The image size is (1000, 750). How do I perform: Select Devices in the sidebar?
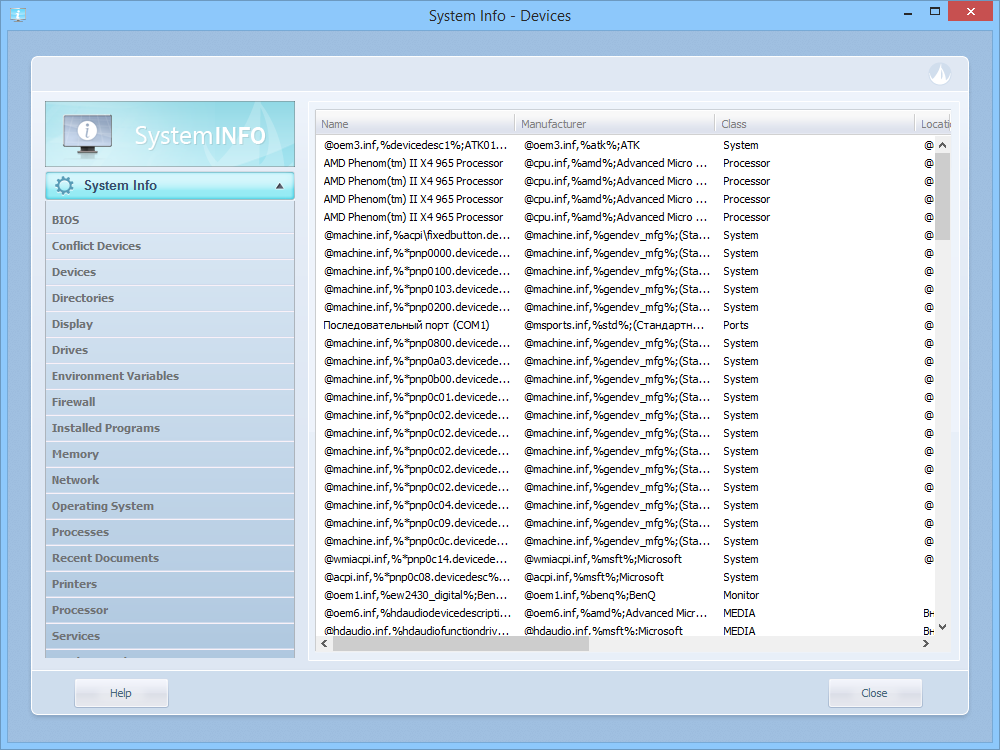(x=170, y=272)
